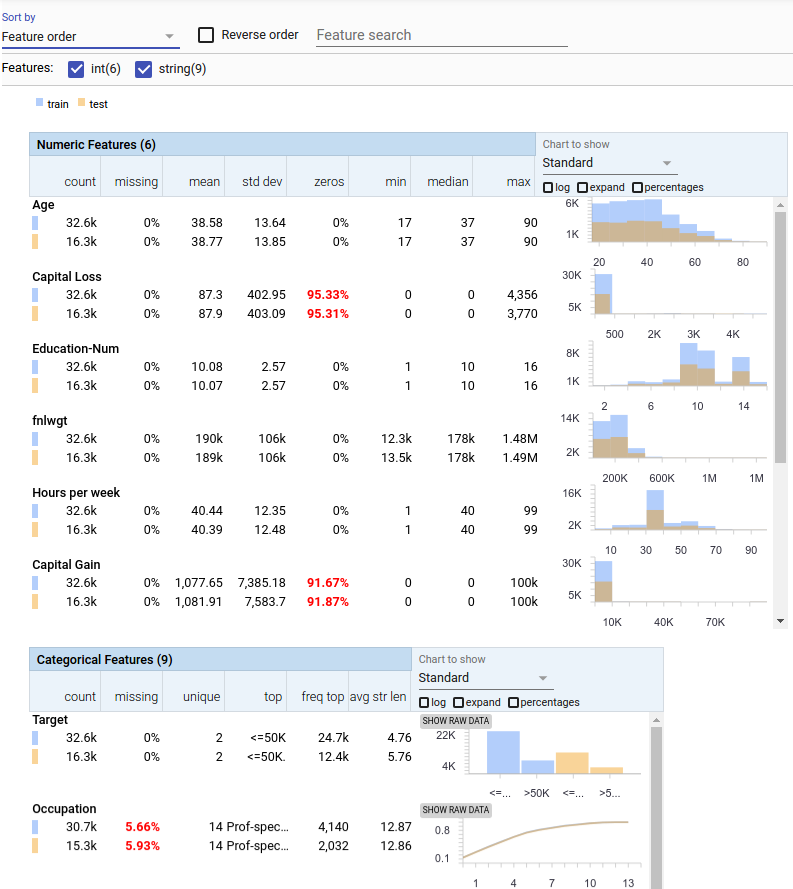
Task: Enable percentages for categorical charts
Action: pyautogui.click(x=514, y=702)
